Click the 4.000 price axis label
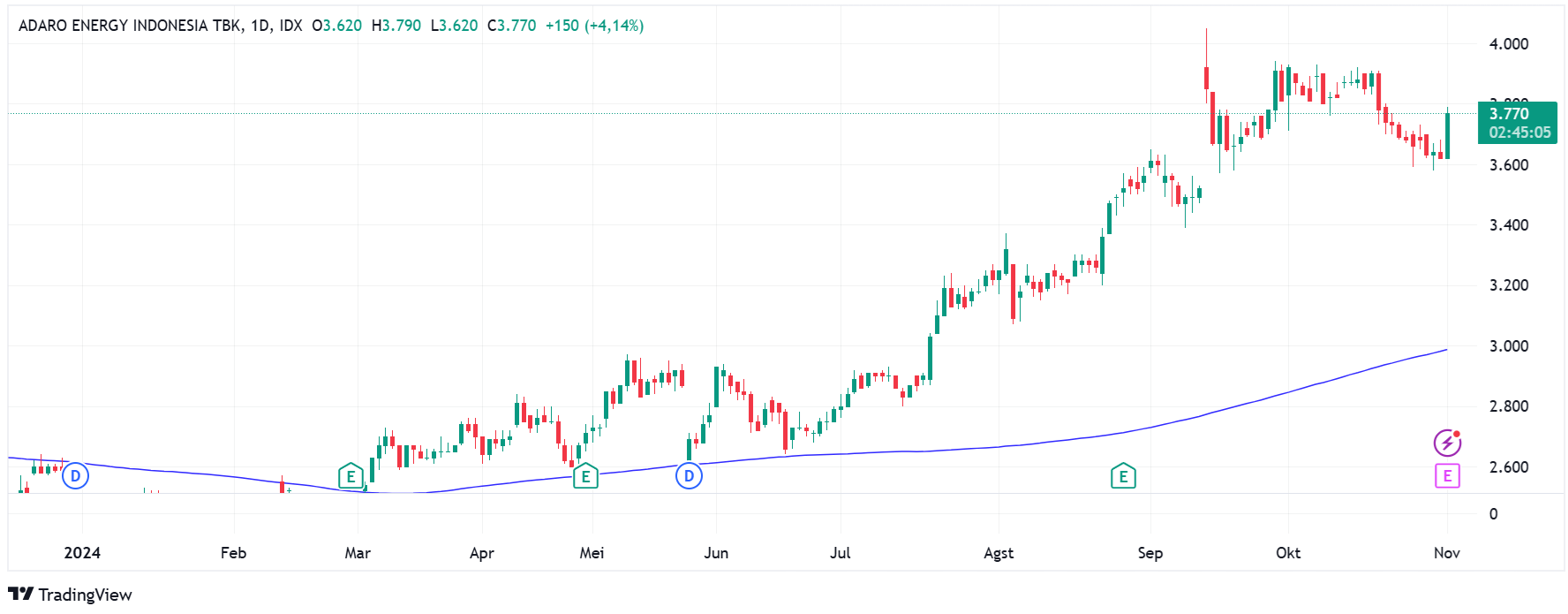The height and width of the screenshot is (614, 1568). [1509, 44]
